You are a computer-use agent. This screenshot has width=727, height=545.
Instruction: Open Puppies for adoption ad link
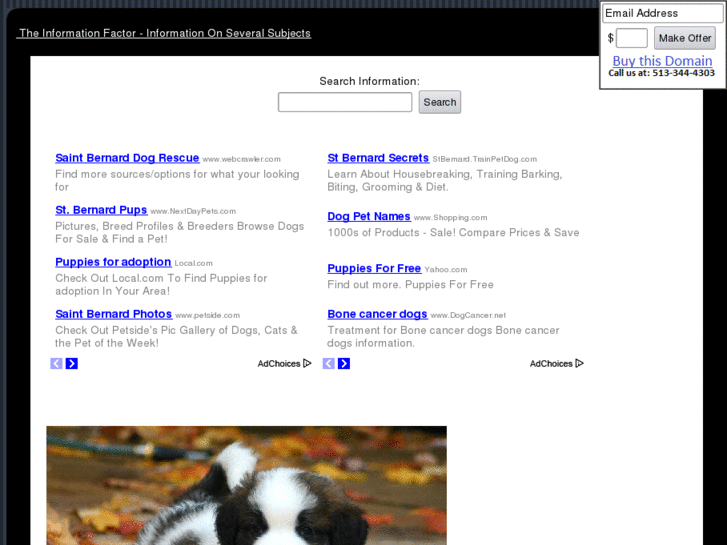point(113,262)
